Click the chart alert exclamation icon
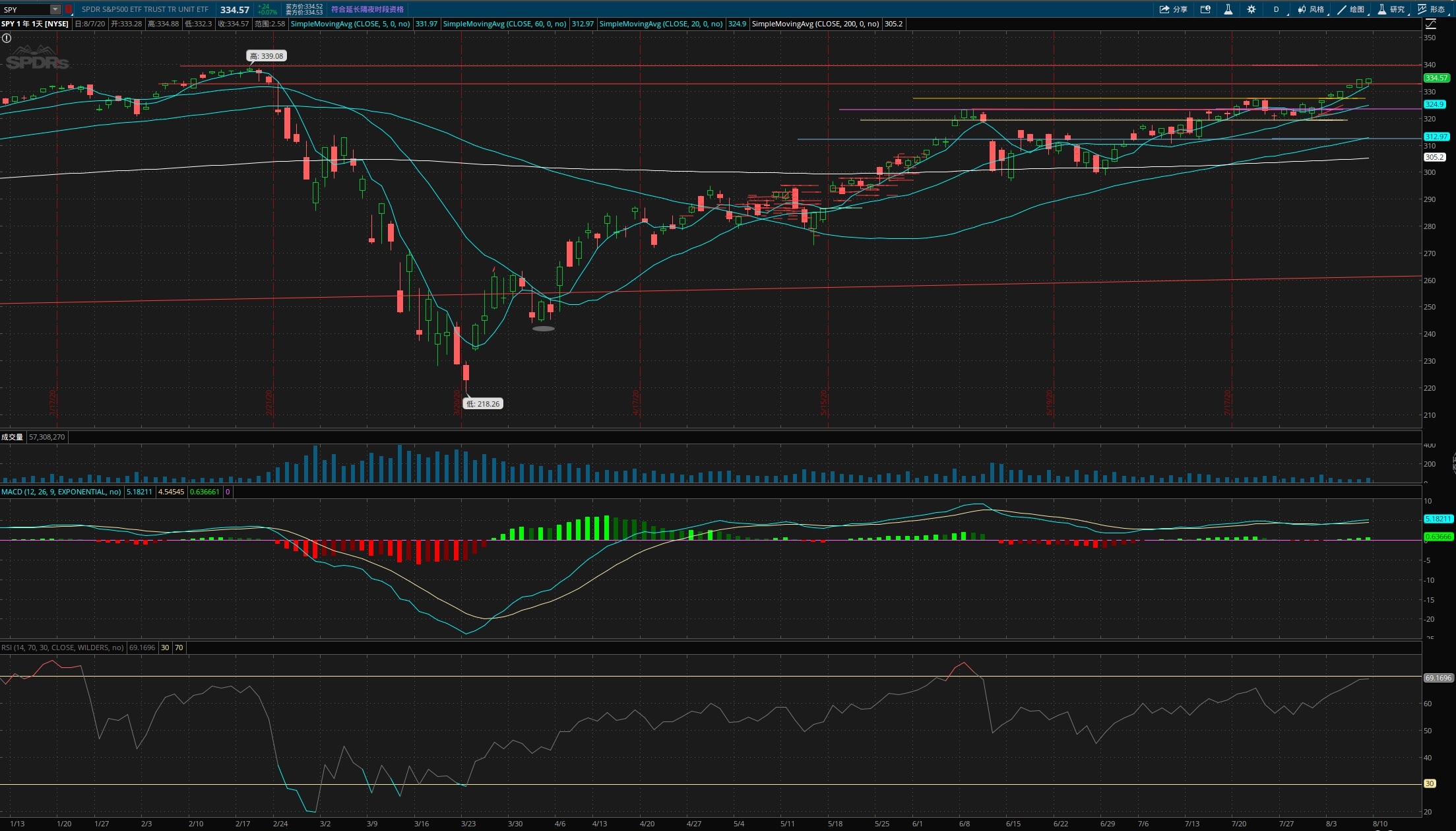The image size is (1456, 831). pos(7,38)
